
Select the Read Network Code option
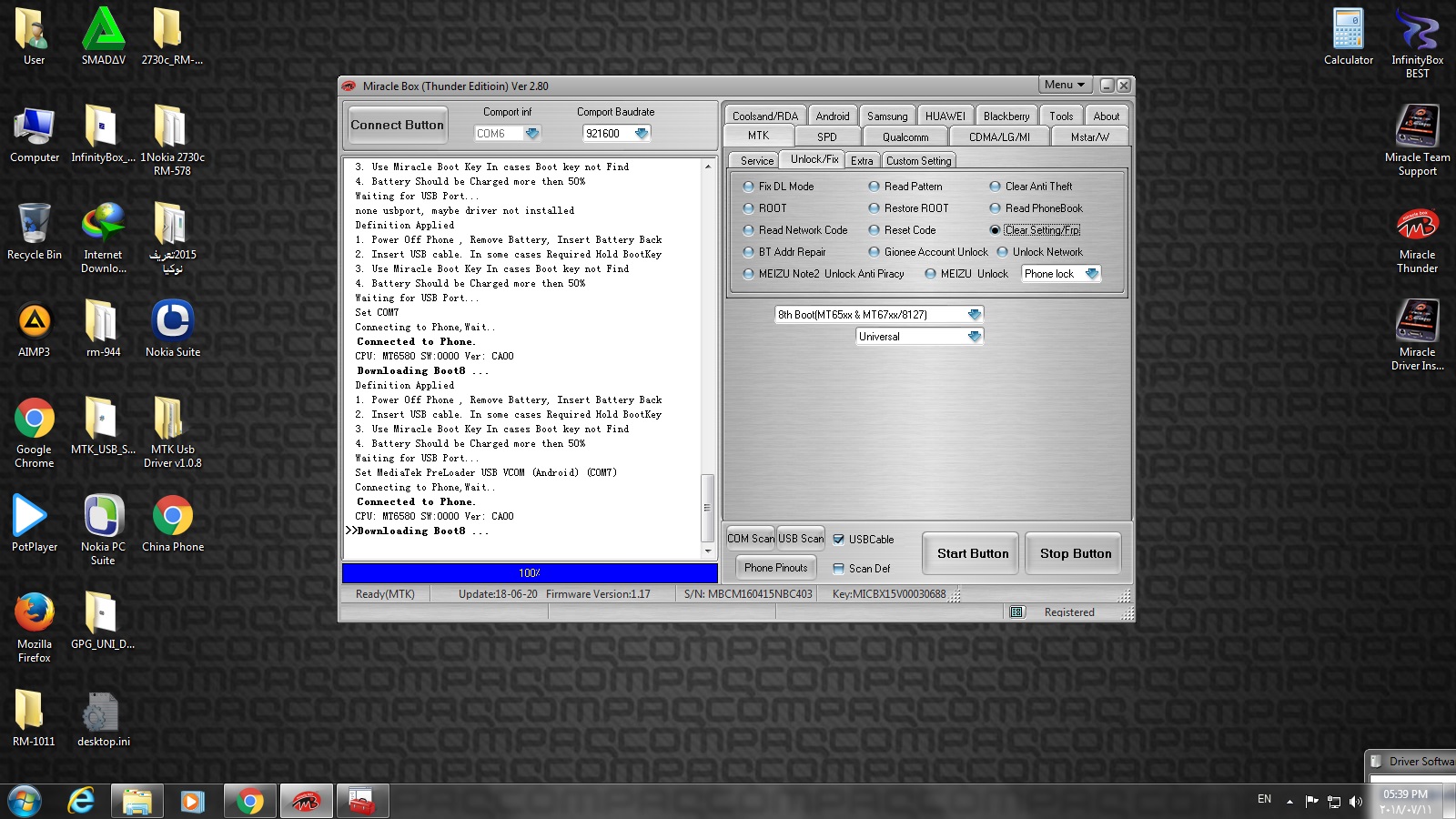[x=795, y=230]
